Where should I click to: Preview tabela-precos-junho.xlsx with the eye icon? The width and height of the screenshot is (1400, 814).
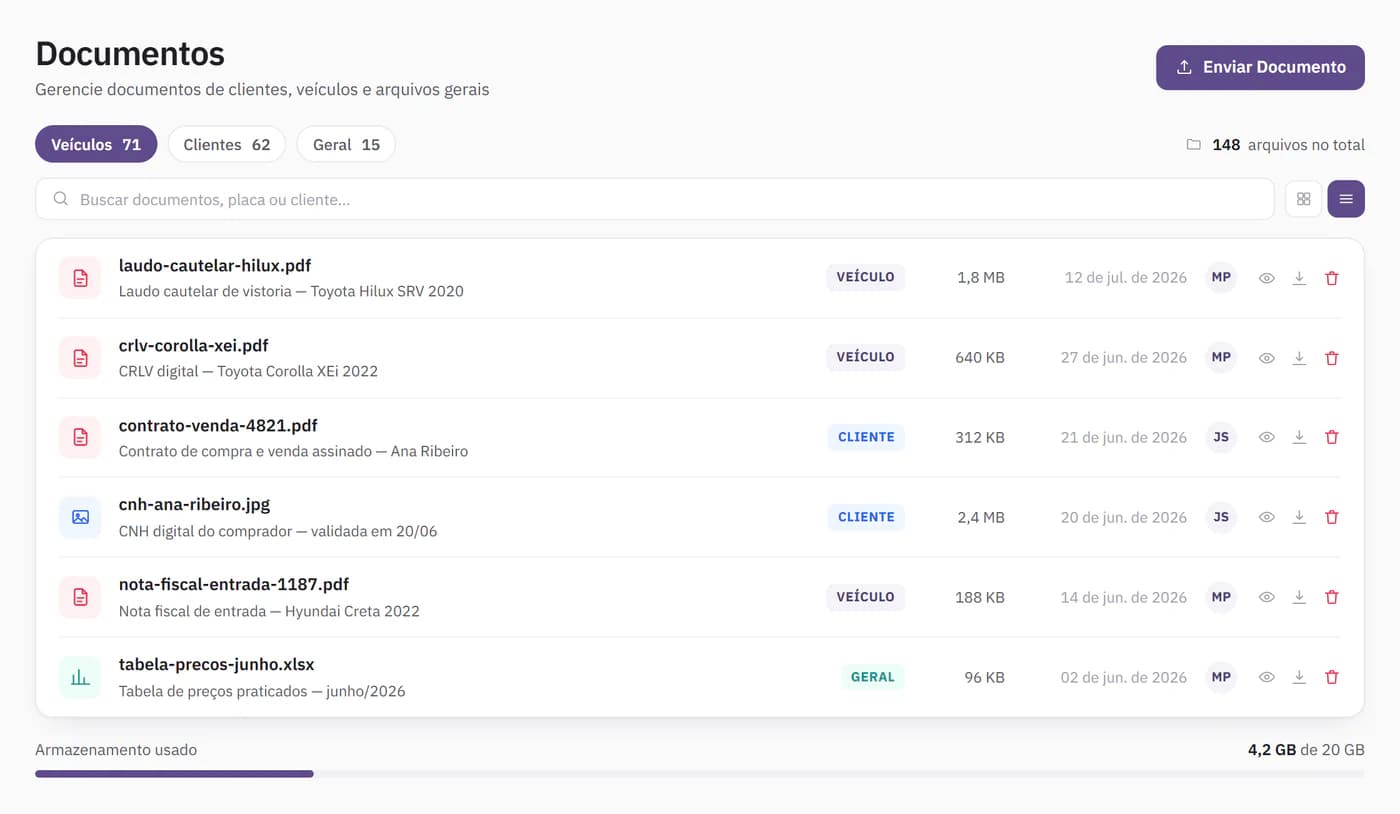[1266, 677]
